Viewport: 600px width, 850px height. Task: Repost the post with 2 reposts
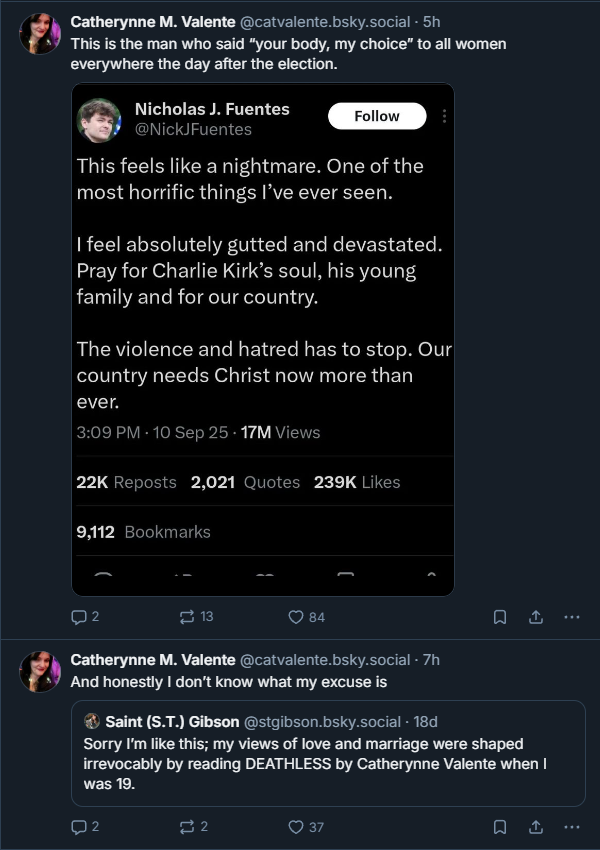point(185,827)
